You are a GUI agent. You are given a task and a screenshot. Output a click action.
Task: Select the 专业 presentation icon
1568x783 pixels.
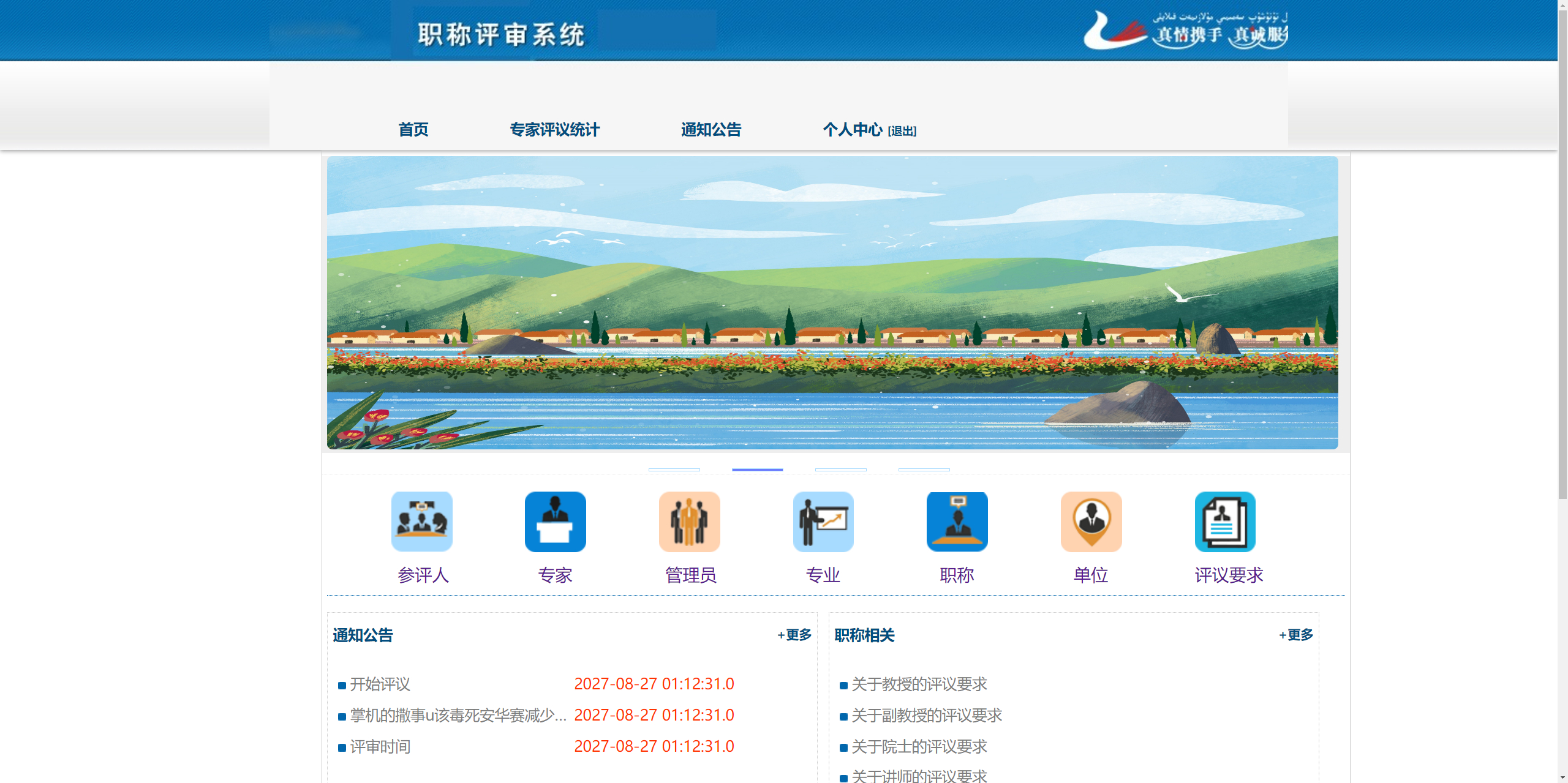point(823,522)
